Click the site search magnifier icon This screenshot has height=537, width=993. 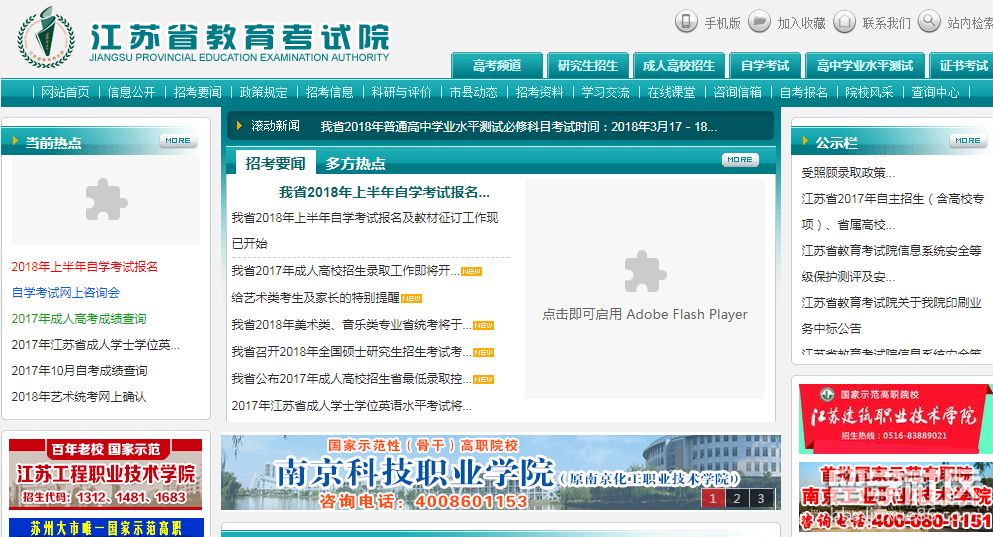[929, 22]
